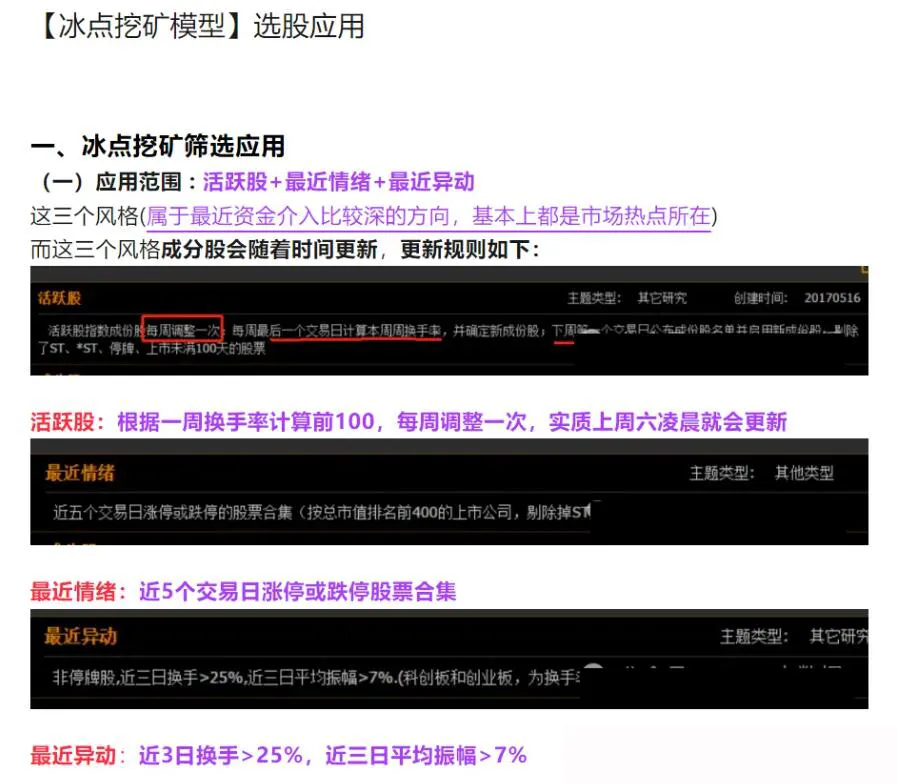Click the bold text 更新规则如下

point(468,250)
